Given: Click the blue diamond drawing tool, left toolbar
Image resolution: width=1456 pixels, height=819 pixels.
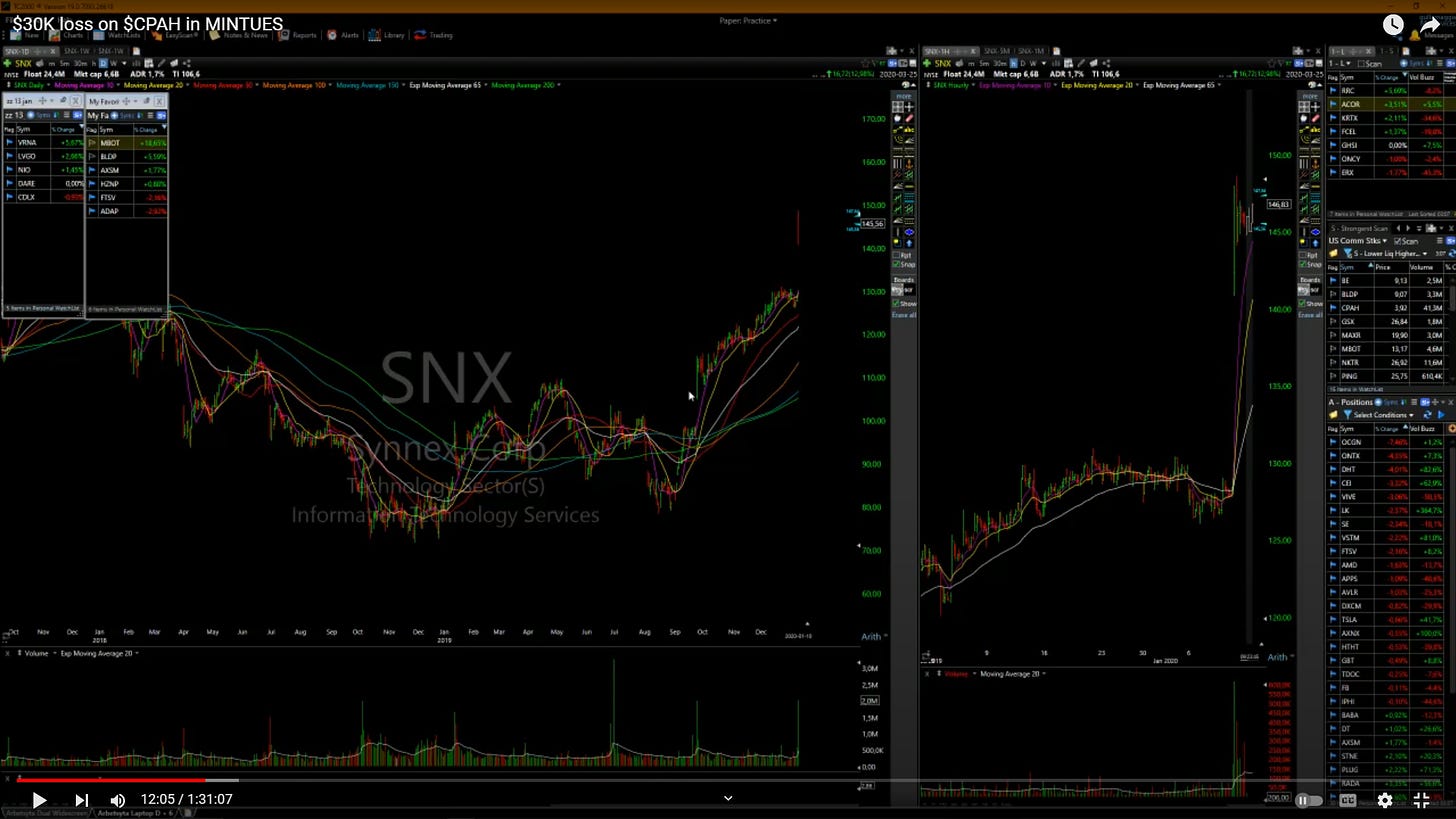Looking at the screenshot, I should coord(908,232).
